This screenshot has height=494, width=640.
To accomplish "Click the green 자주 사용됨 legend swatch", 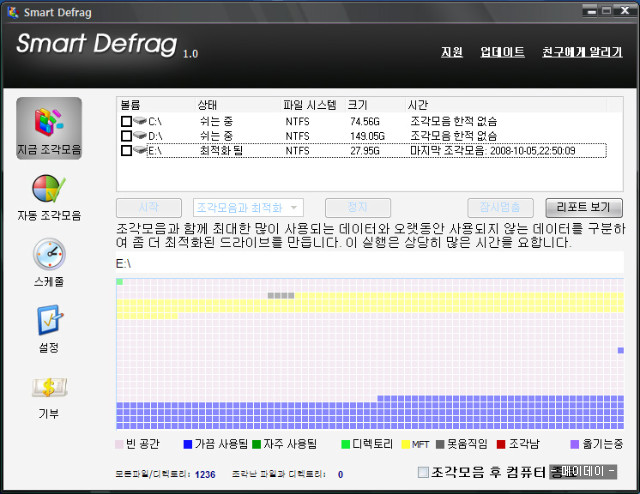I will pos(257,444).
